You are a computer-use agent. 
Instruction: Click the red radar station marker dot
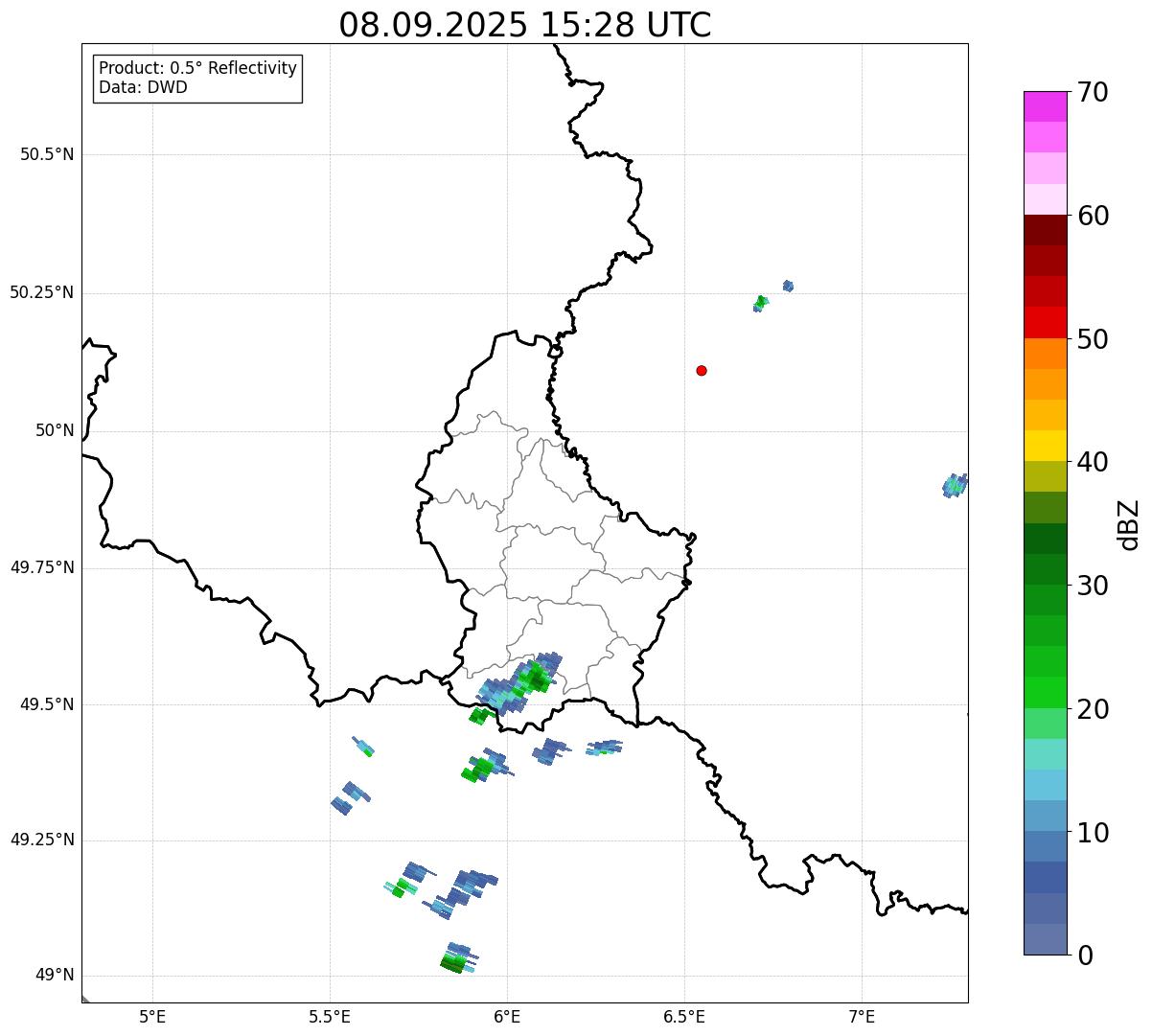[x=702, y=370]
